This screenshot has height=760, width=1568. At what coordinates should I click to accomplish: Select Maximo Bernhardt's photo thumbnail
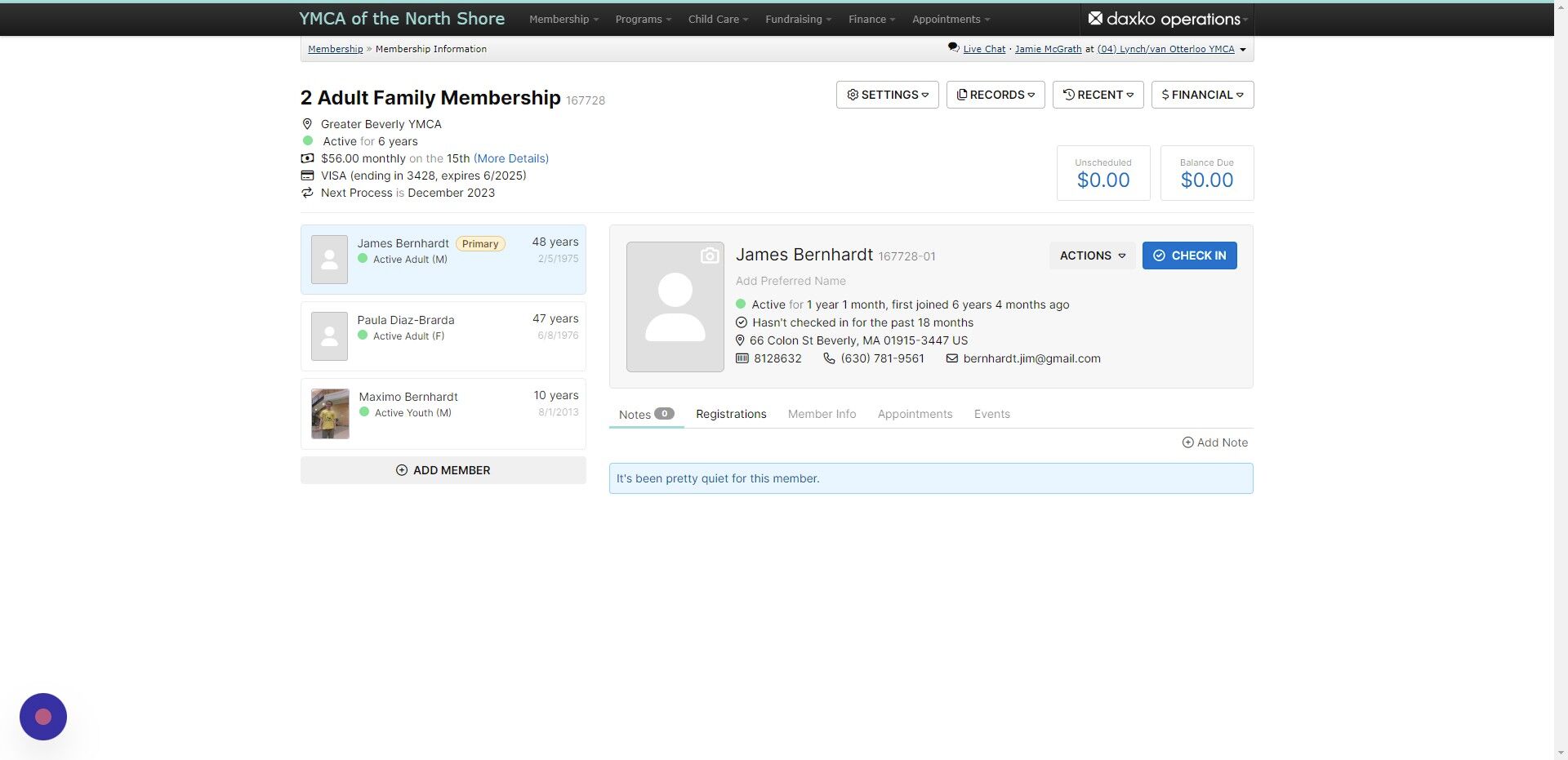(x=330, y=414)
